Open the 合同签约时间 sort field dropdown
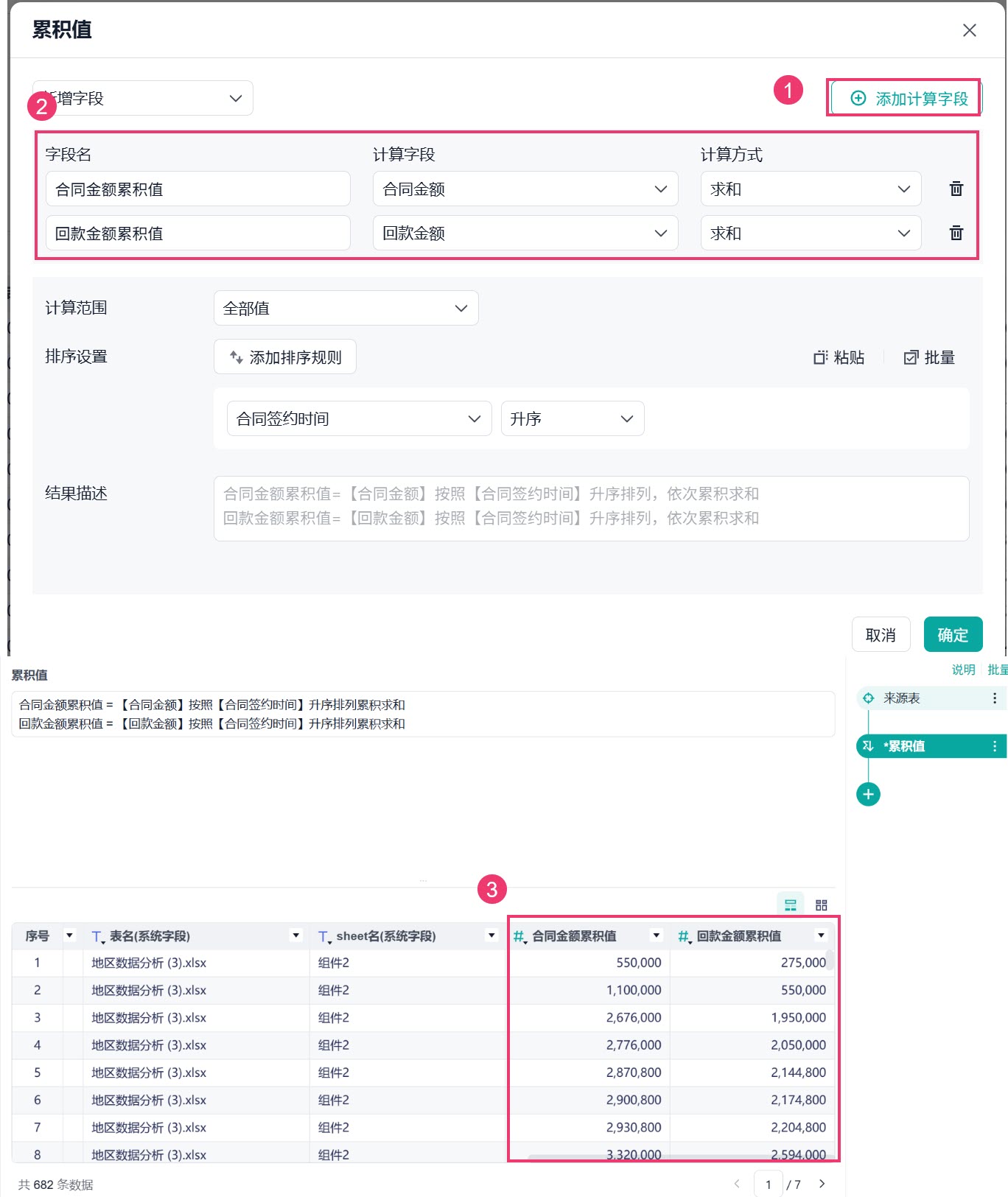Image resolution: width=1008 pixels, height=1197 pixels. (359, 418)
